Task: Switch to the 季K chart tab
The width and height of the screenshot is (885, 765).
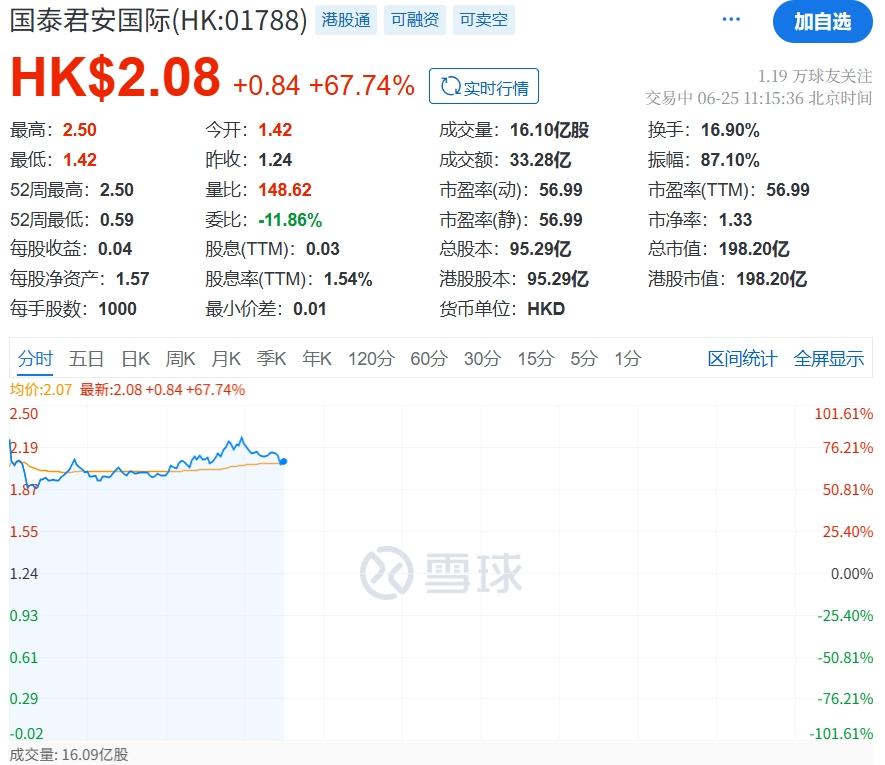Action: (x=271, y=359)
